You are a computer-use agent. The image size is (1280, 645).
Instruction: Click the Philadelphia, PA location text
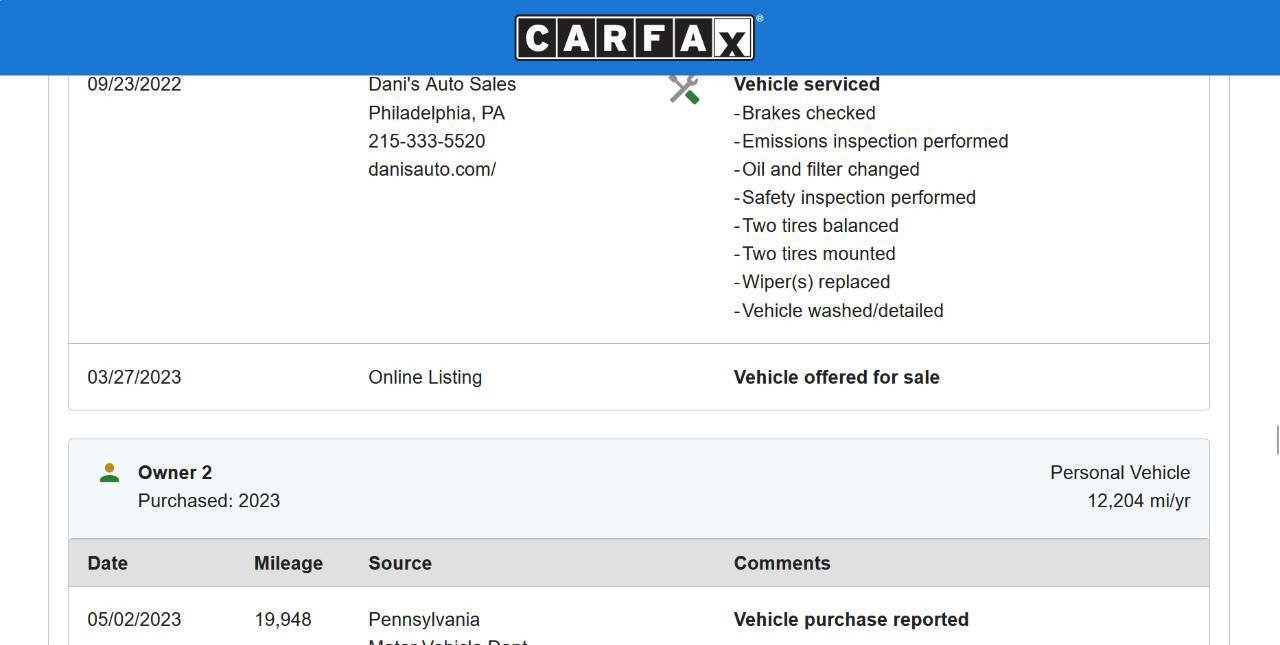[436, 113]
